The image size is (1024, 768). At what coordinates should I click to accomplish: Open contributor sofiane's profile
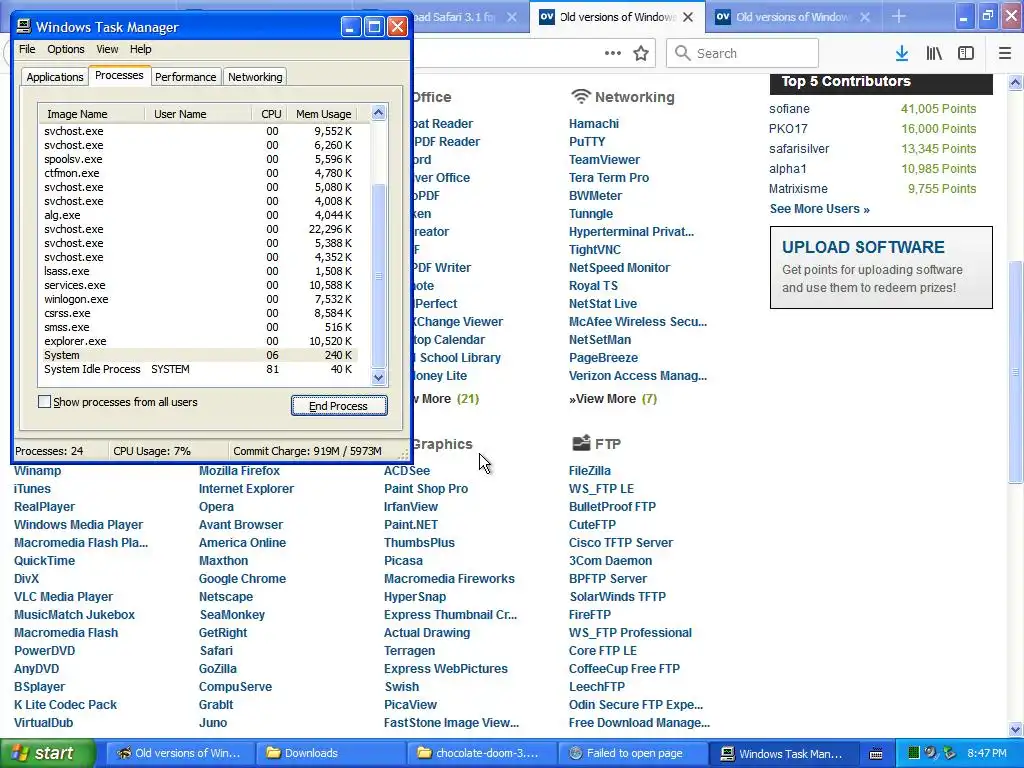coord(789,109)
